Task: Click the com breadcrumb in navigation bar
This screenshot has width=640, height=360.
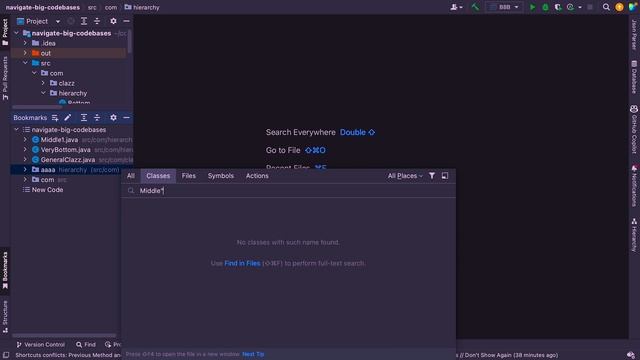Action: coord(111,7)
